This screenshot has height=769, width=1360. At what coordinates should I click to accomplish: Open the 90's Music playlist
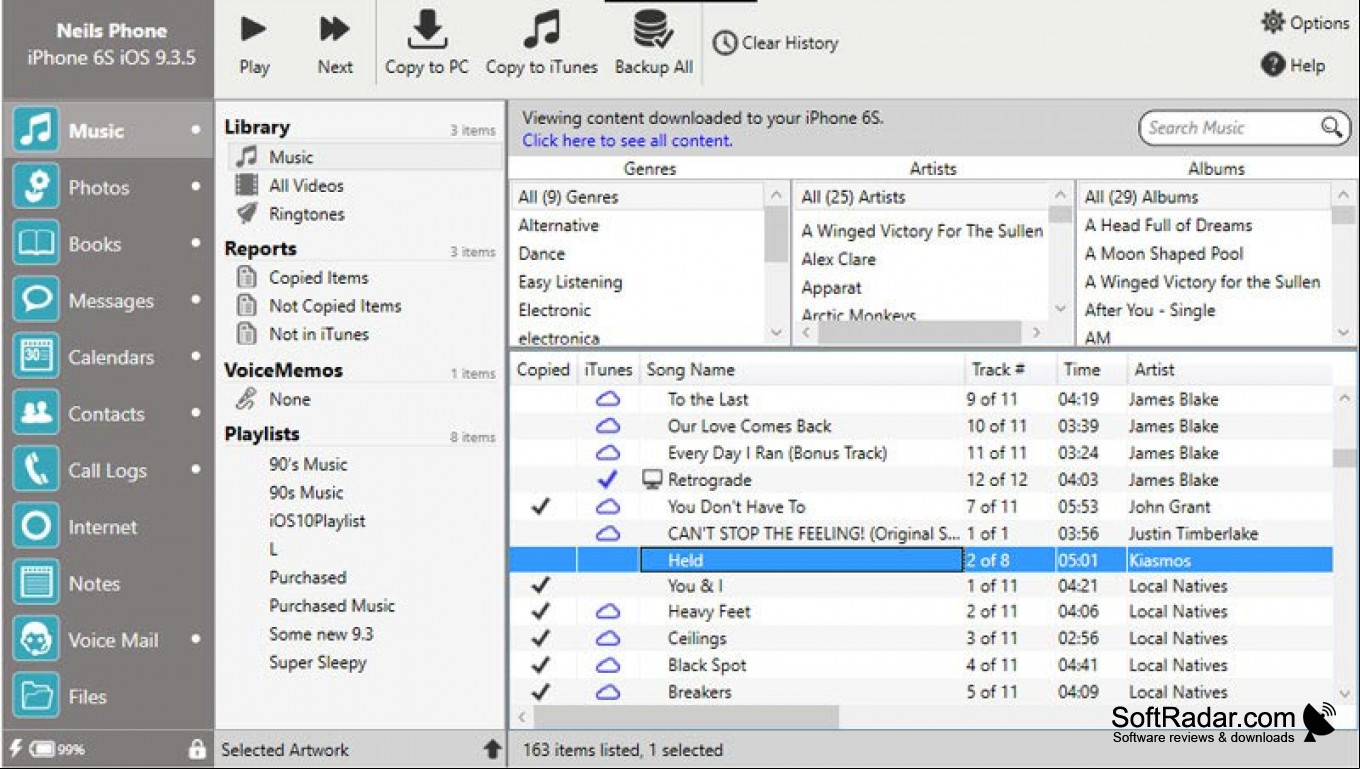pos(308,464)
